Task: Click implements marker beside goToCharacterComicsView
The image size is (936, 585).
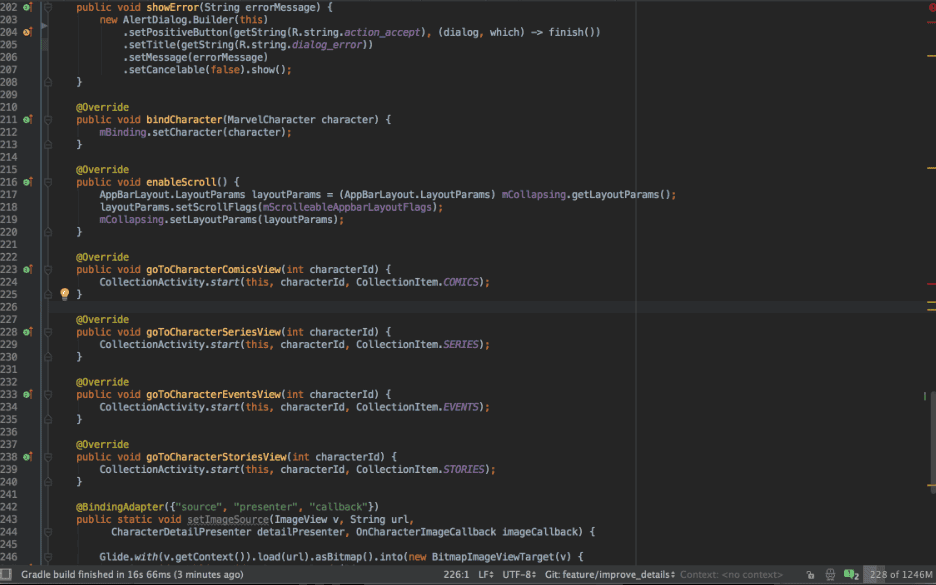Action: (x=27, y=270)
